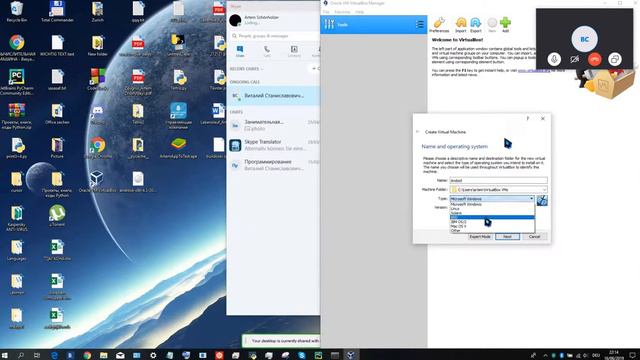Click Cancel in Create Virtual Machine dialog

pyautogui.click(x=534, y=237)
